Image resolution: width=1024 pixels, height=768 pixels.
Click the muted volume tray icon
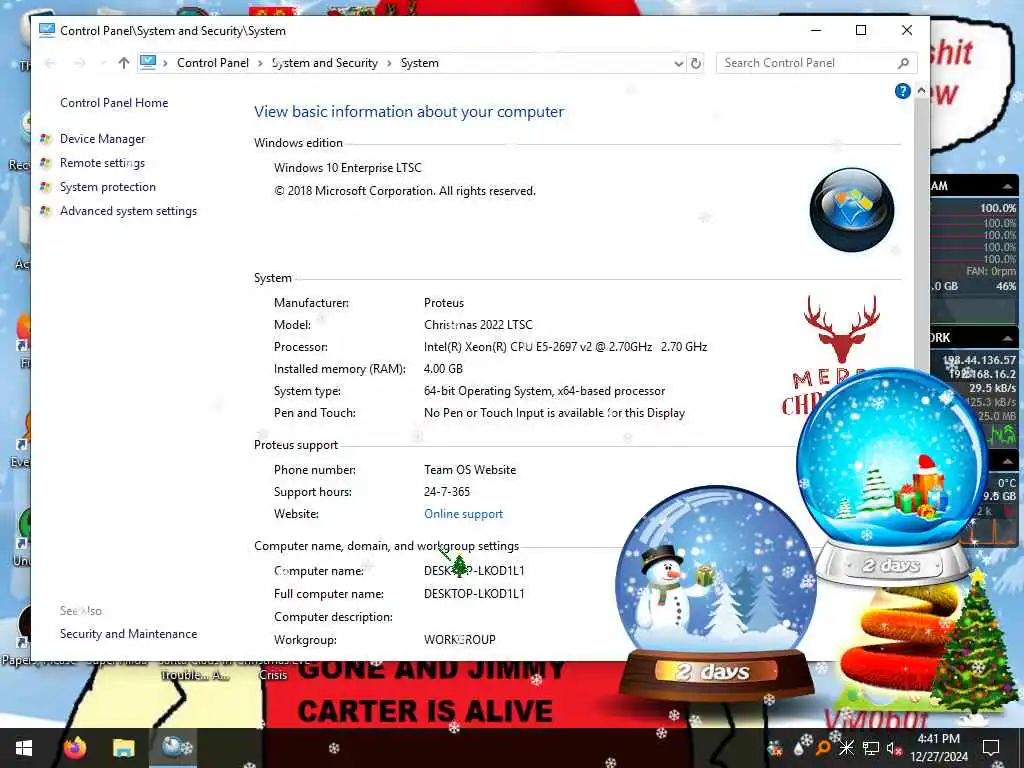click(x=894, y=748)
